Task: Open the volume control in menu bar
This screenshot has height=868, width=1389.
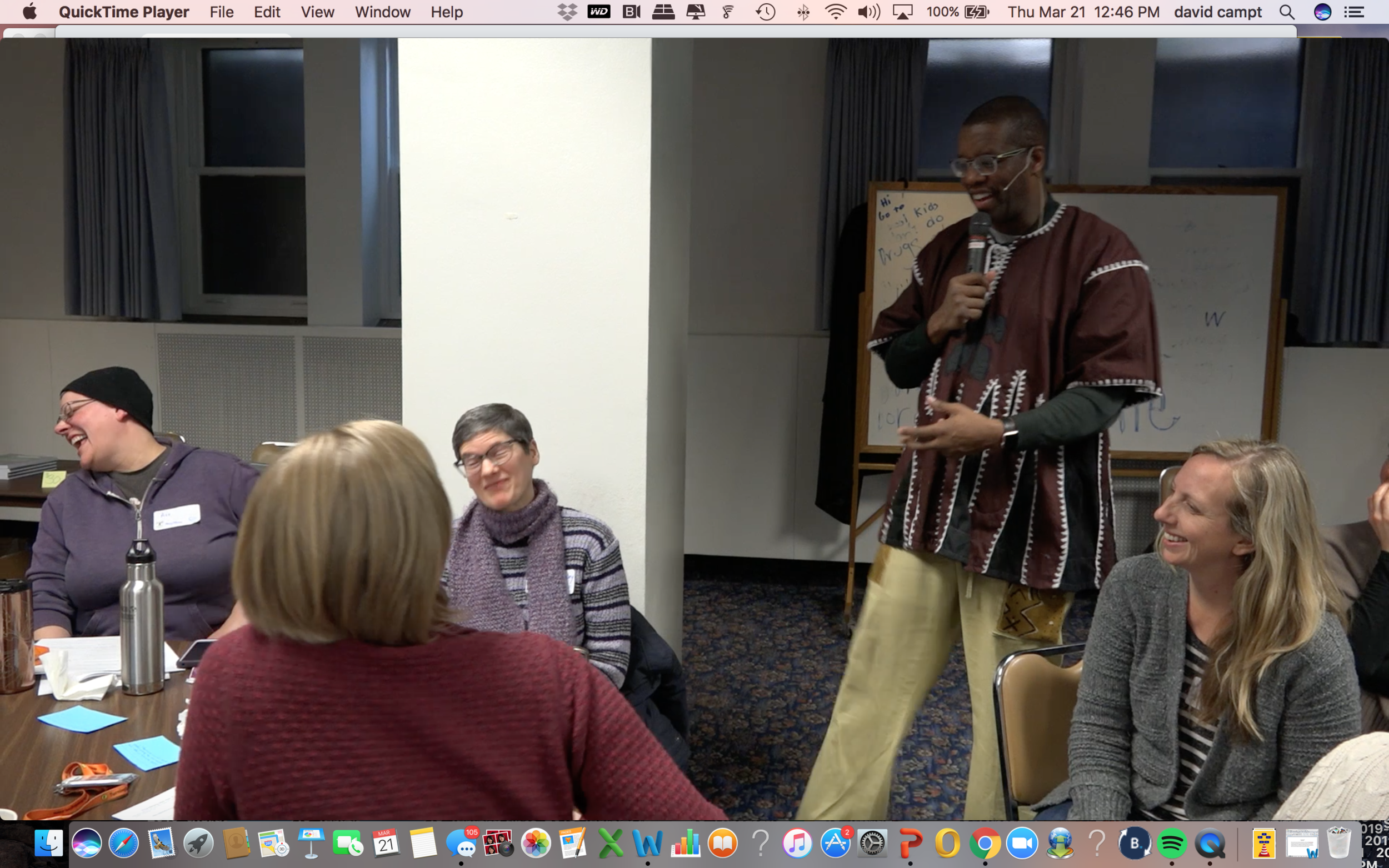Action: 869,12
